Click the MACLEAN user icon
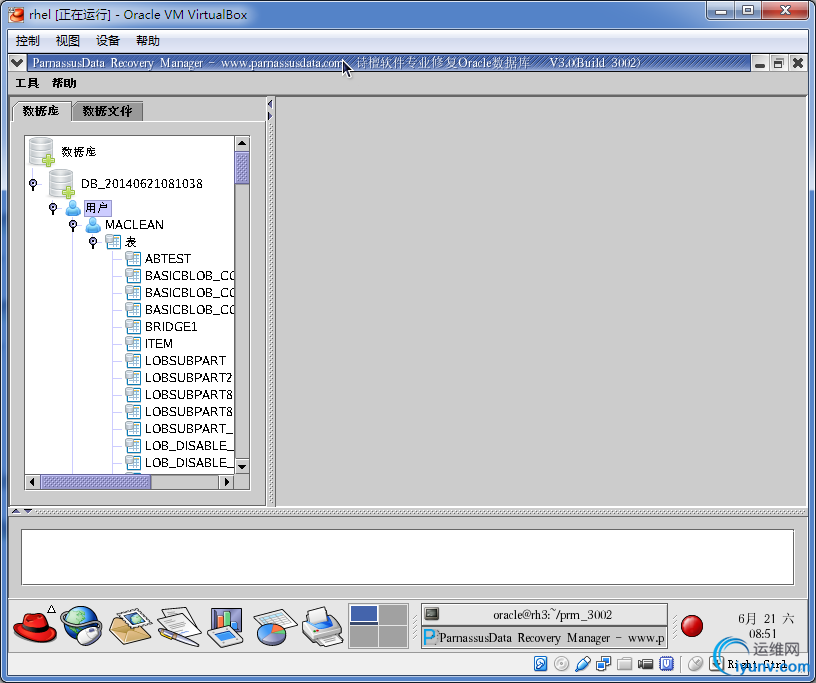816x683 pixels. point(93,225)
